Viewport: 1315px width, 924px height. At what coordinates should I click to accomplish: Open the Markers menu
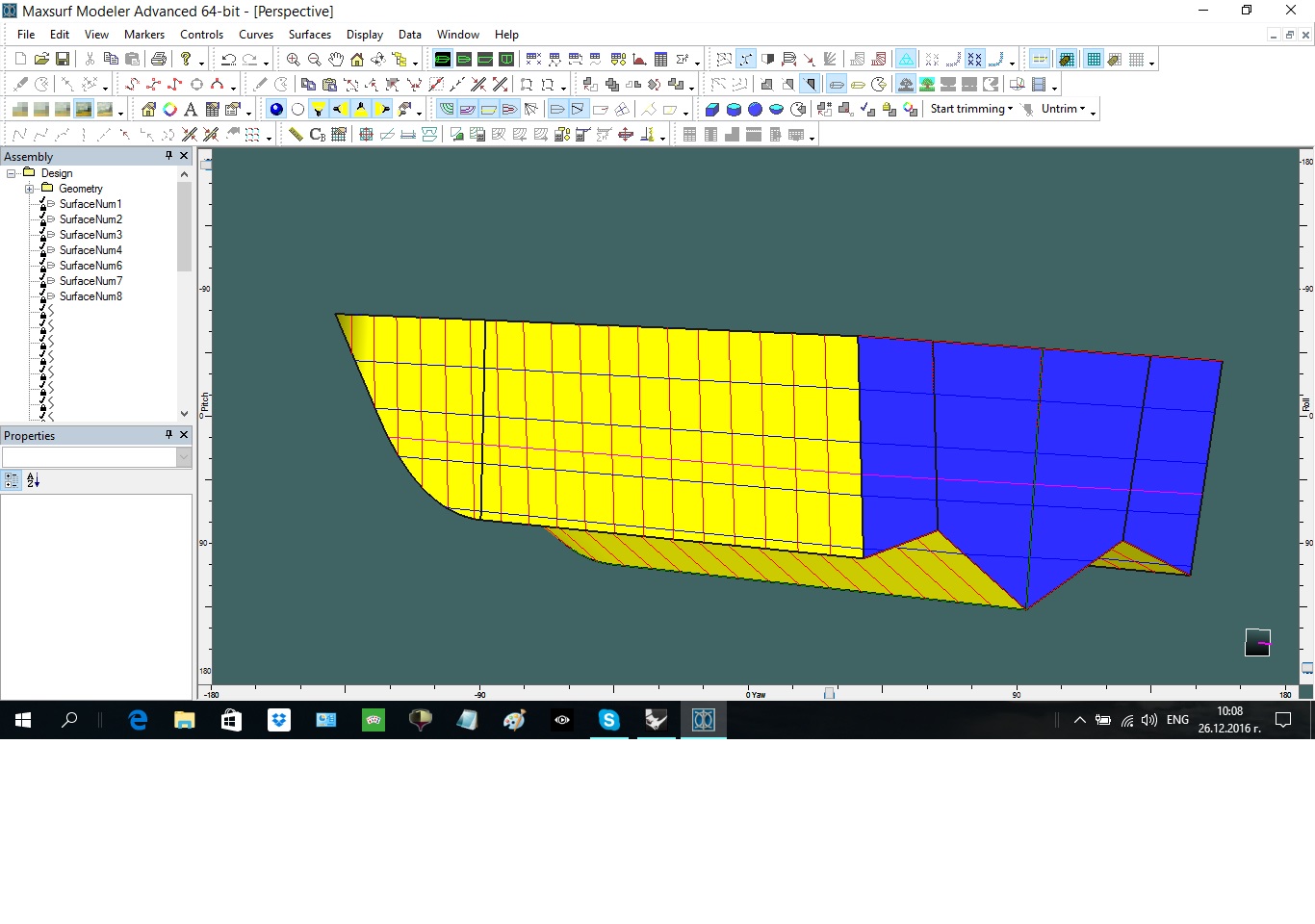[144, 35]
